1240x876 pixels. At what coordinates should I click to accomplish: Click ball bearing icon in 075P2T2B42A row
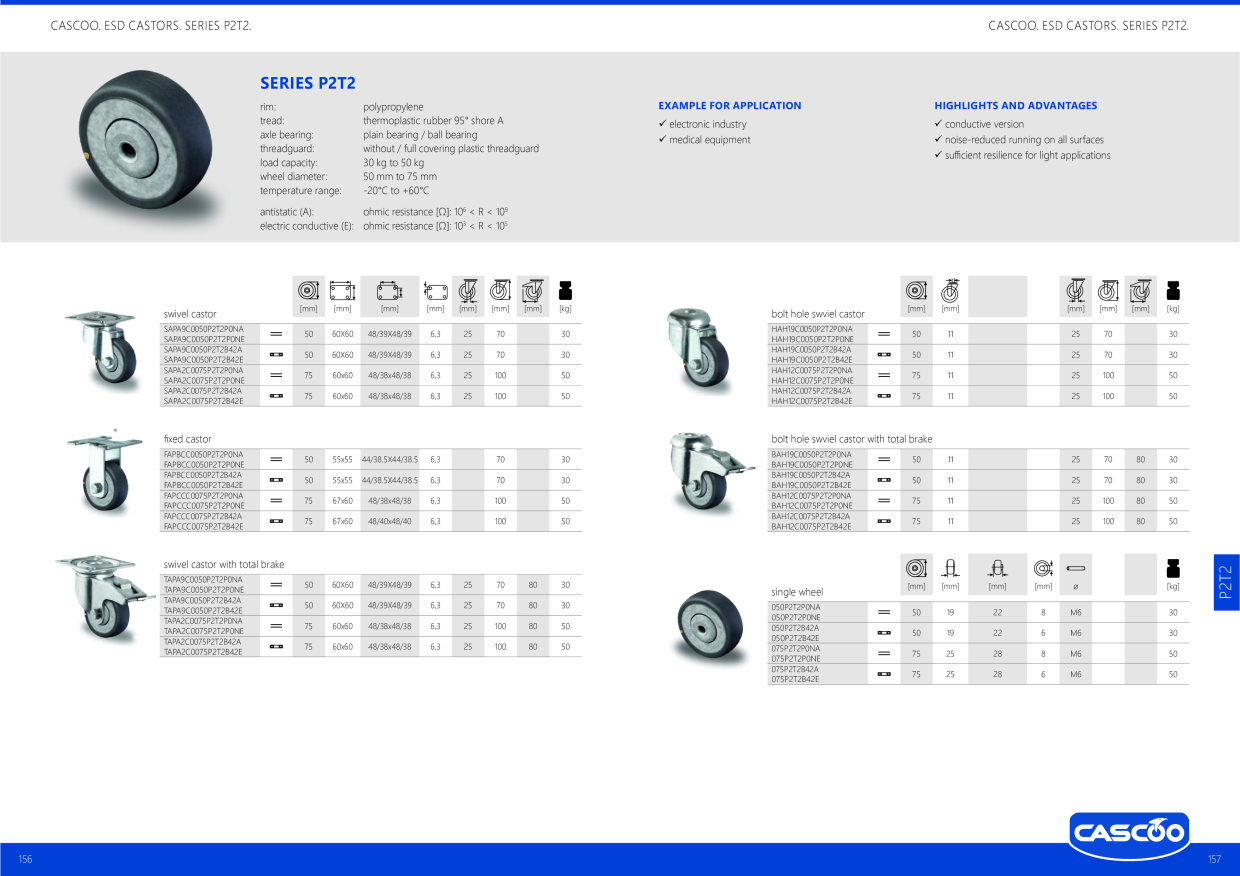(x=884, y=675)
